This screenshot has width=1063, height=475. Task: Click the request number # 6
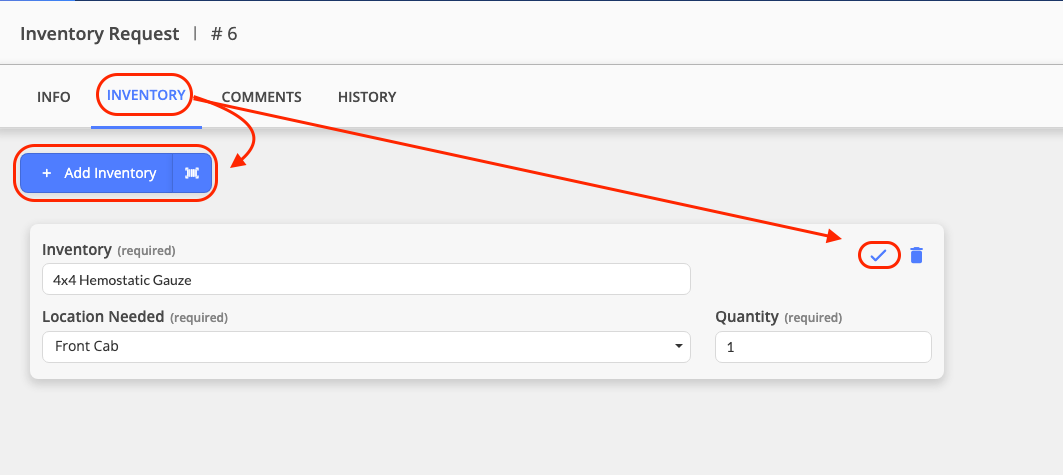pos(224,34)
